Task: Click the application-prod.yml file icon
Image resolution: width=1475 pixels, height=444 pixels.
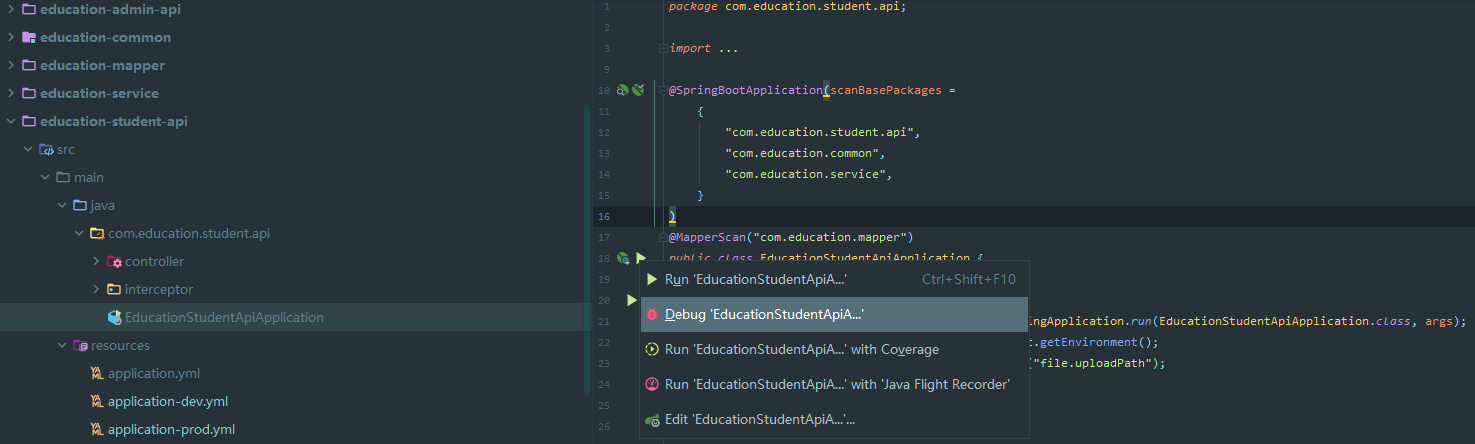Action: pos(97,429)
